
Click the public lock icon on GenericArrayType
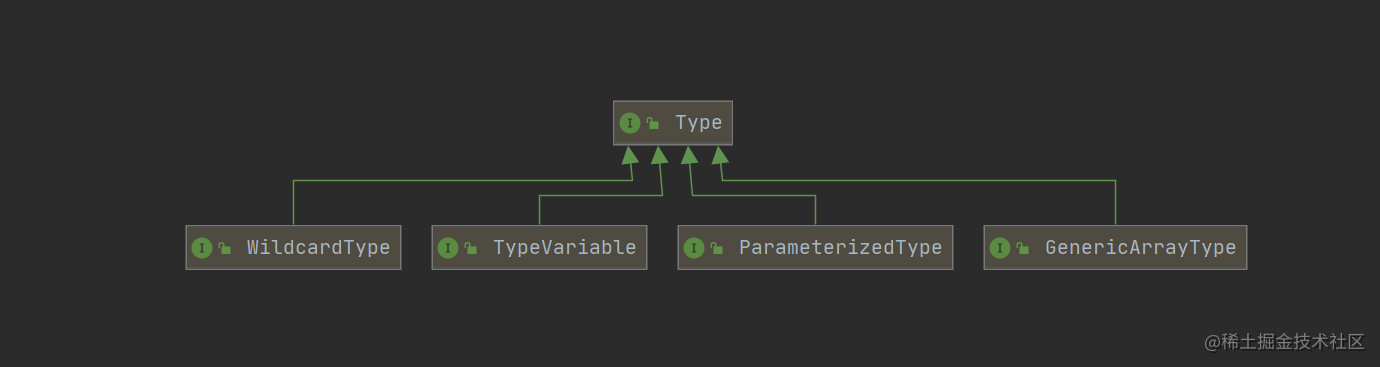coord(1023,249)
